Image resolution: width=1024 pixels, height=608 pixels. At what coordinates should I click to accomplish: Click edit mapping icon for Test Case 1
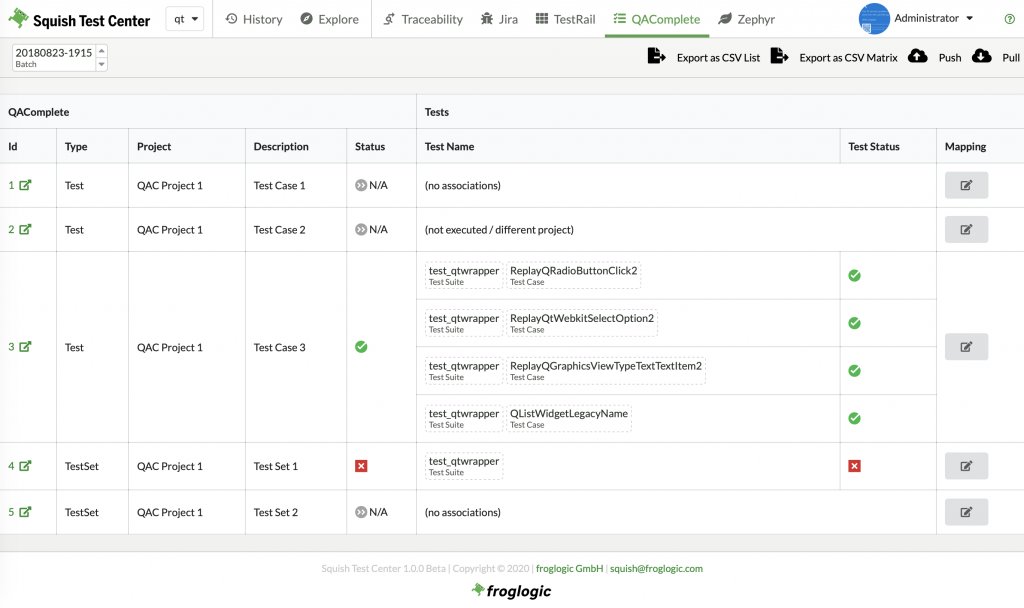[966, 185]
